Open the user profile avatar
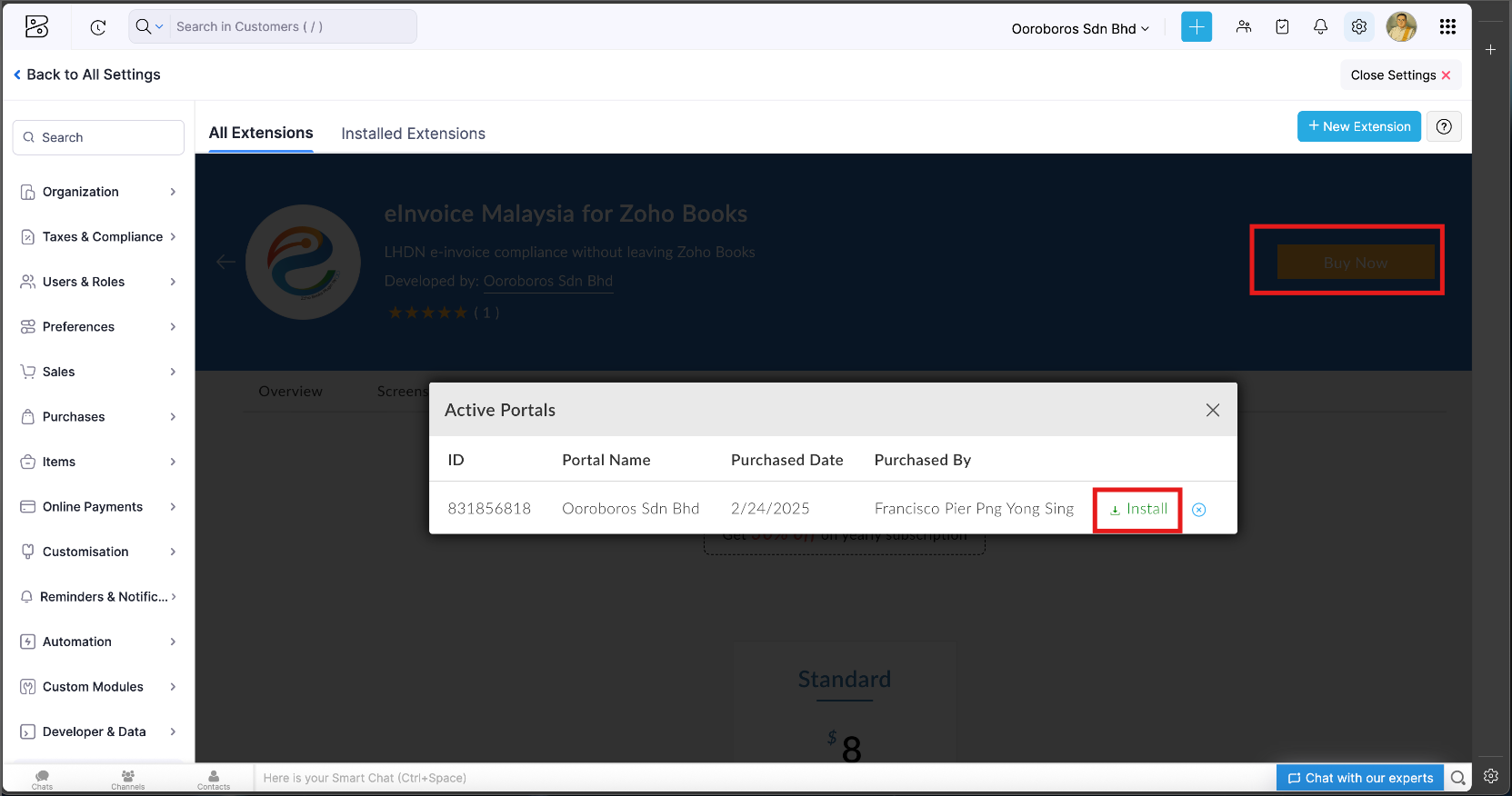Screen dimensions: 1512x796 pos(1401,27)
